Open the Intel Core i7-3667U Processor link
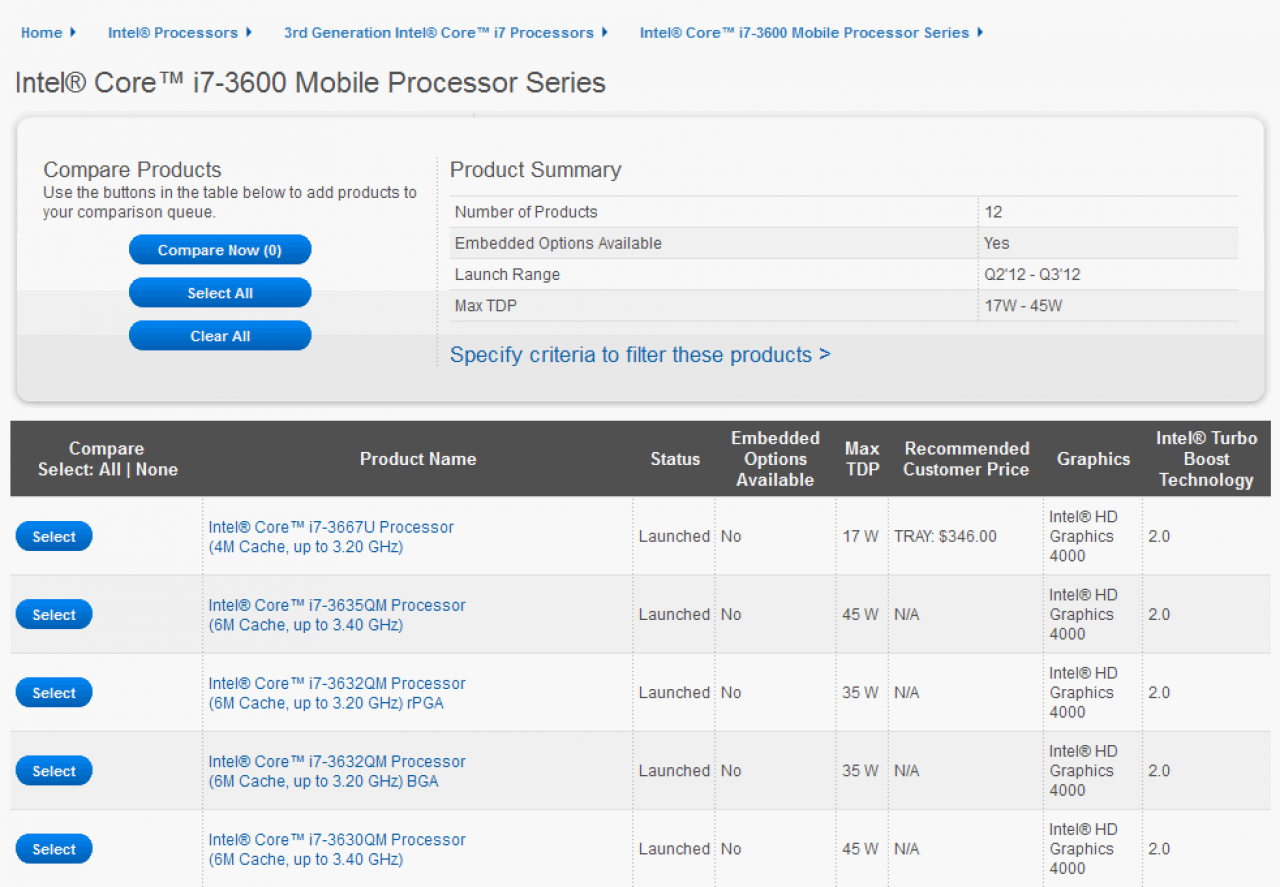Screen dimensions: 1280x887 pyautogui.click(x=331, y=537)
